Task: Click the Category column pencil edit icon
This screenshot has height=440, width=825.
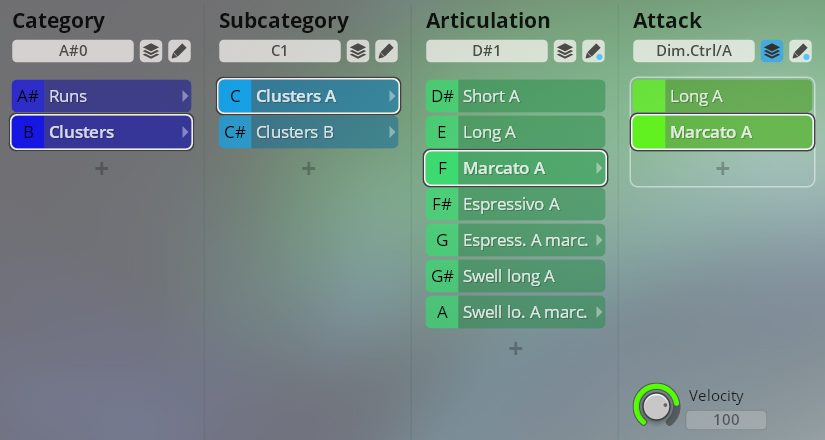Action: pyautogui.click(x=179, y=51)
